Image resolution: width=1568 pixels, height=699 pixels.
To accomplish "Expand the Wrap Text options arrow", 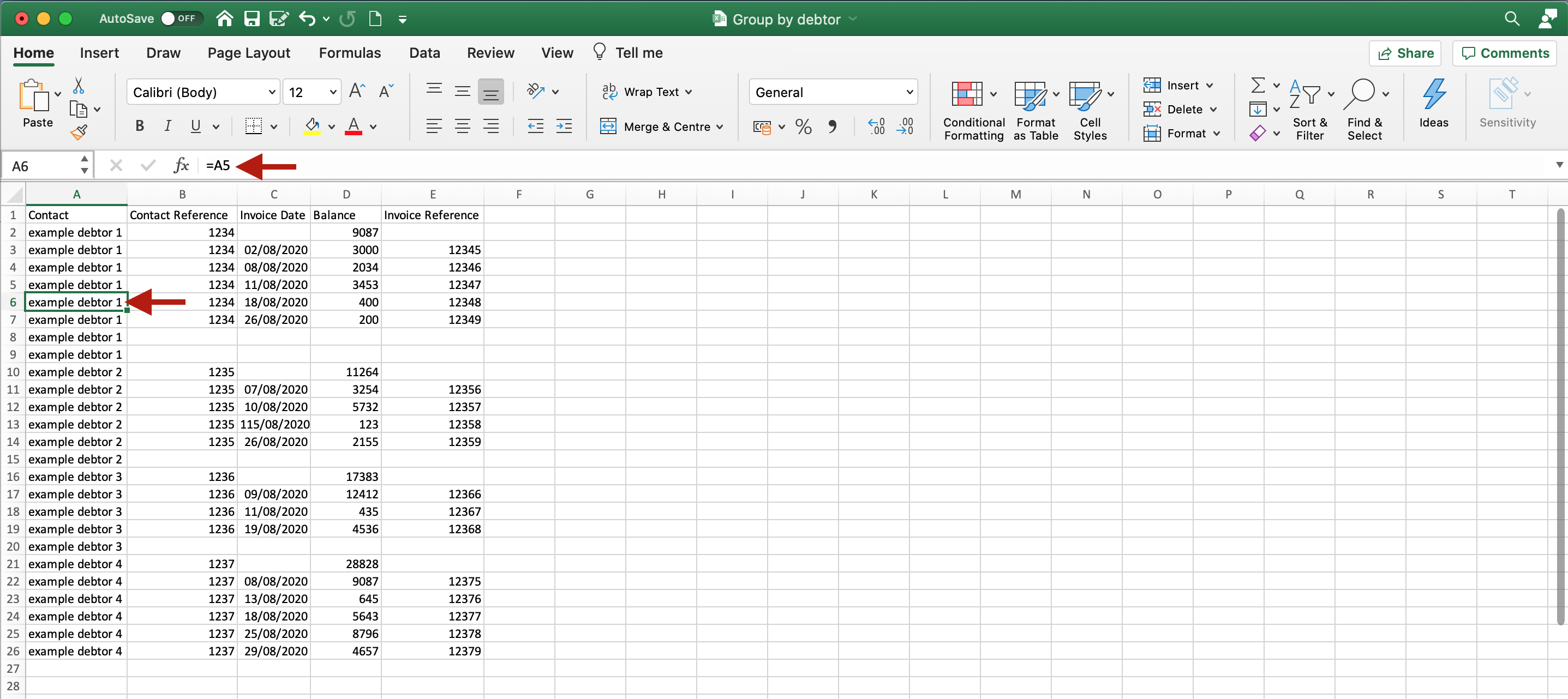I will (x=689, y=92).
